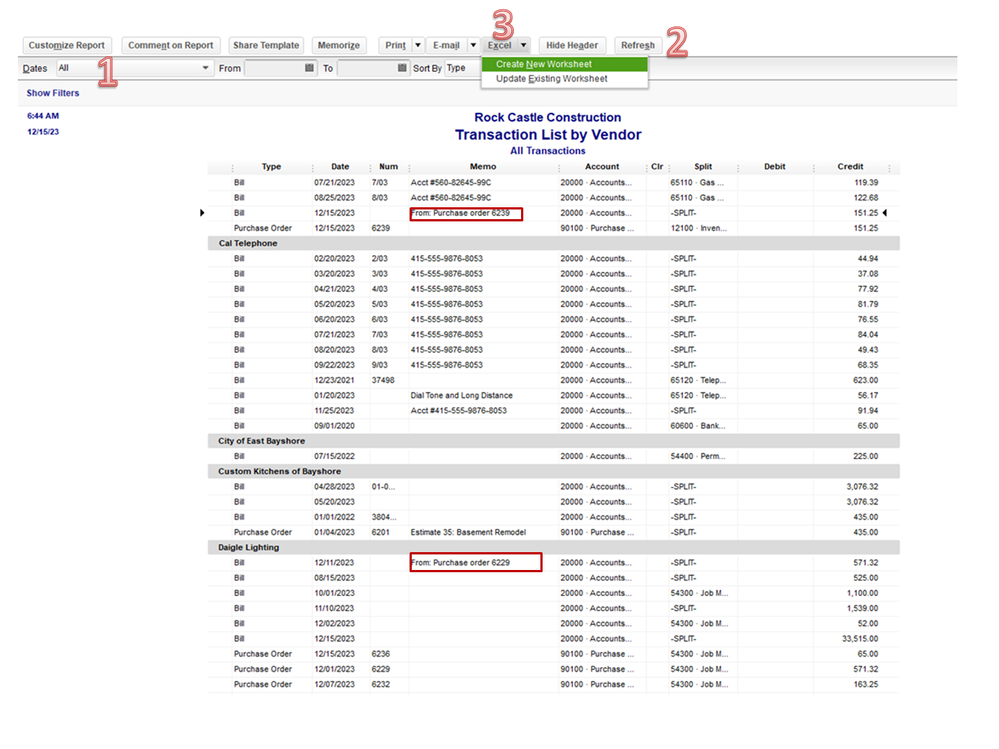The image size is (999, 749).
Task: Click the From date field
Action: tap(274, 68)
